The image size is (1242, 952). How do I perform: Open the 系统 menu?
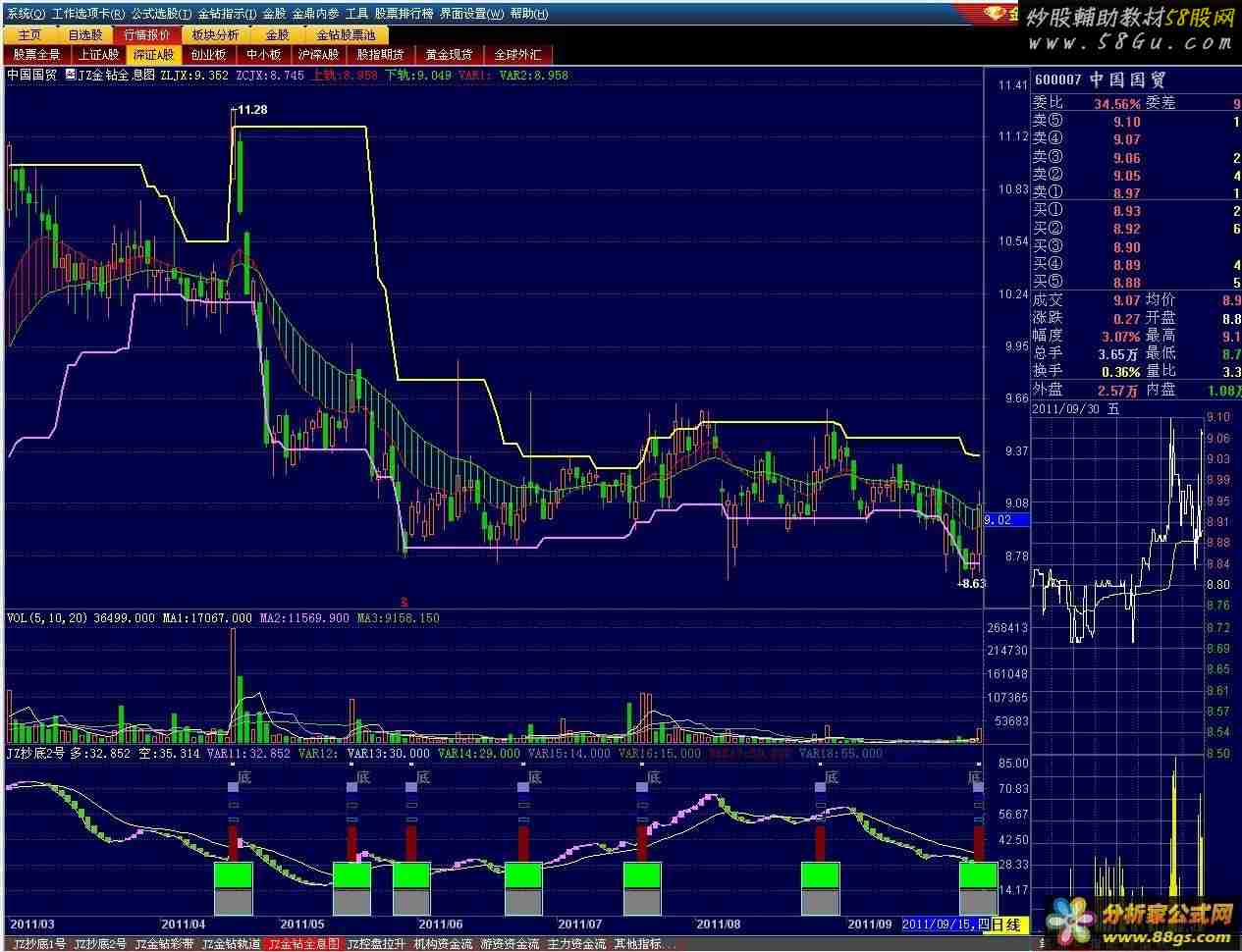coord(26,14)
